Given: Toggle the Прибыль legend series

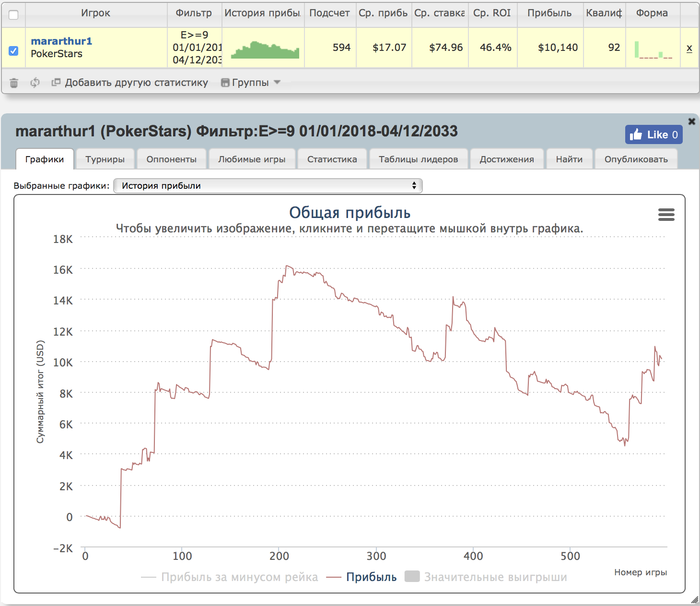Looking at the screenshot, I should coord(362,577).
